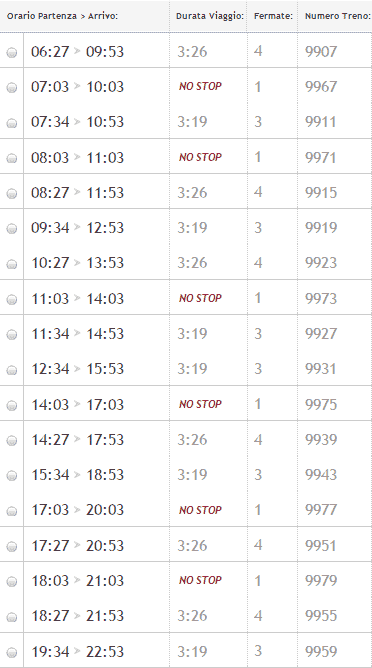372x668 pixels.
Task: Select radio for train 9939
Action: pos(12,441)
